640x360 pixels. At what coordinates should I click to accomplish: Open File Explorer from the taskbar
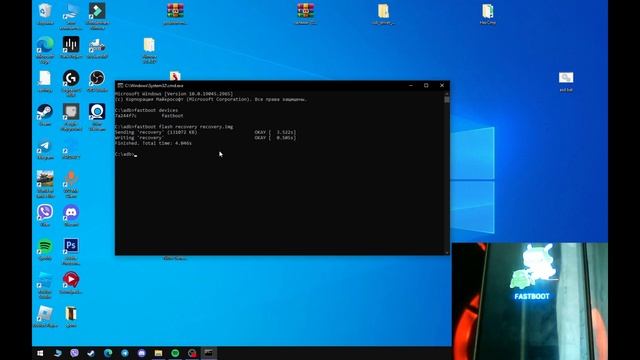click(158, 353)
